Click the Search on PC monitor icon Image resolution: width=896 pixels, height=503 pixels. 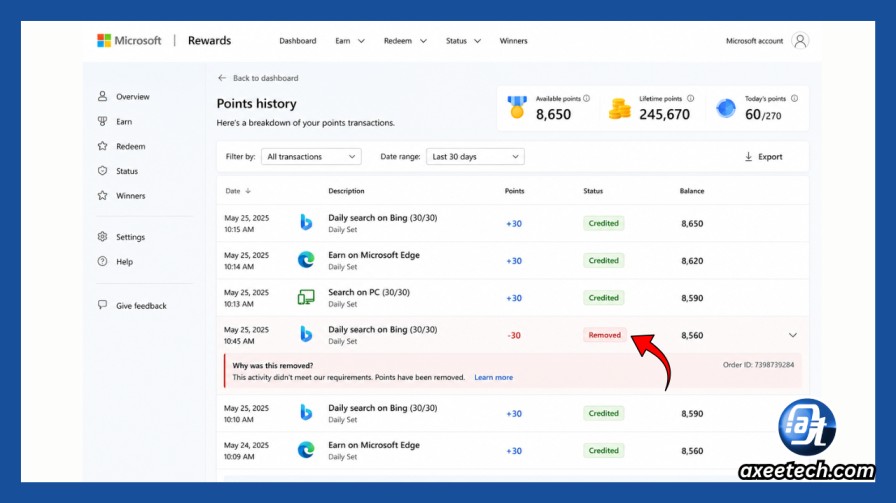point(306,297)
